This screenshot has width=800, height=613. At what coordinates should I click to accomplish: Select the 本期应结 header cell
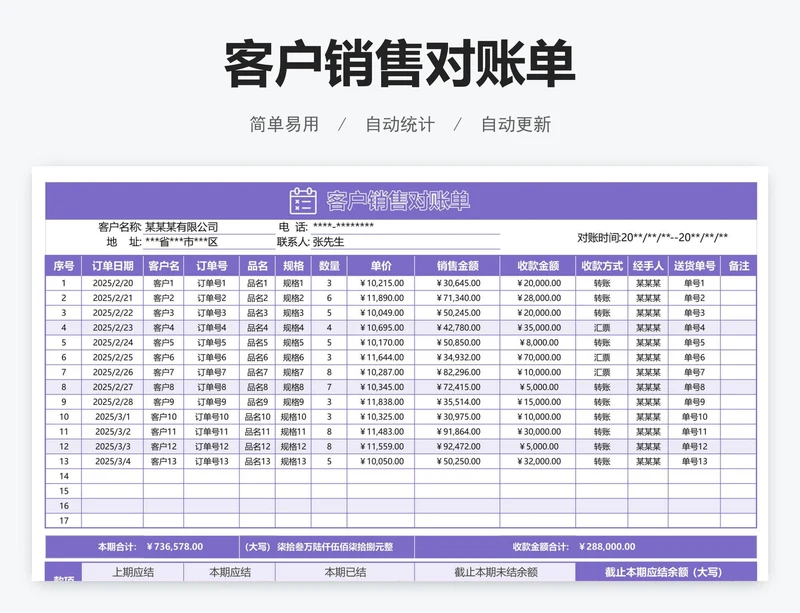tap(230, 572)
